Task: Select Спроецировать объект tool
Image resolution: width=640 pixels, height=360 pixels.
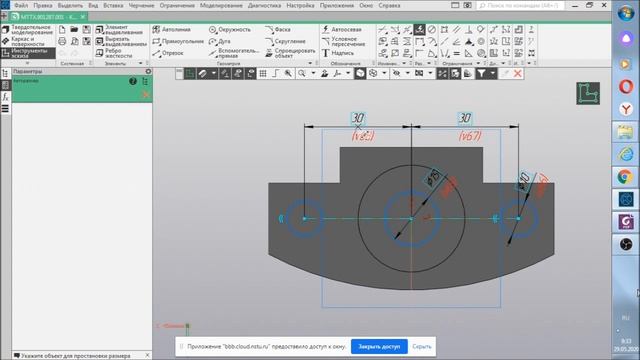Action: click(290, 53)
